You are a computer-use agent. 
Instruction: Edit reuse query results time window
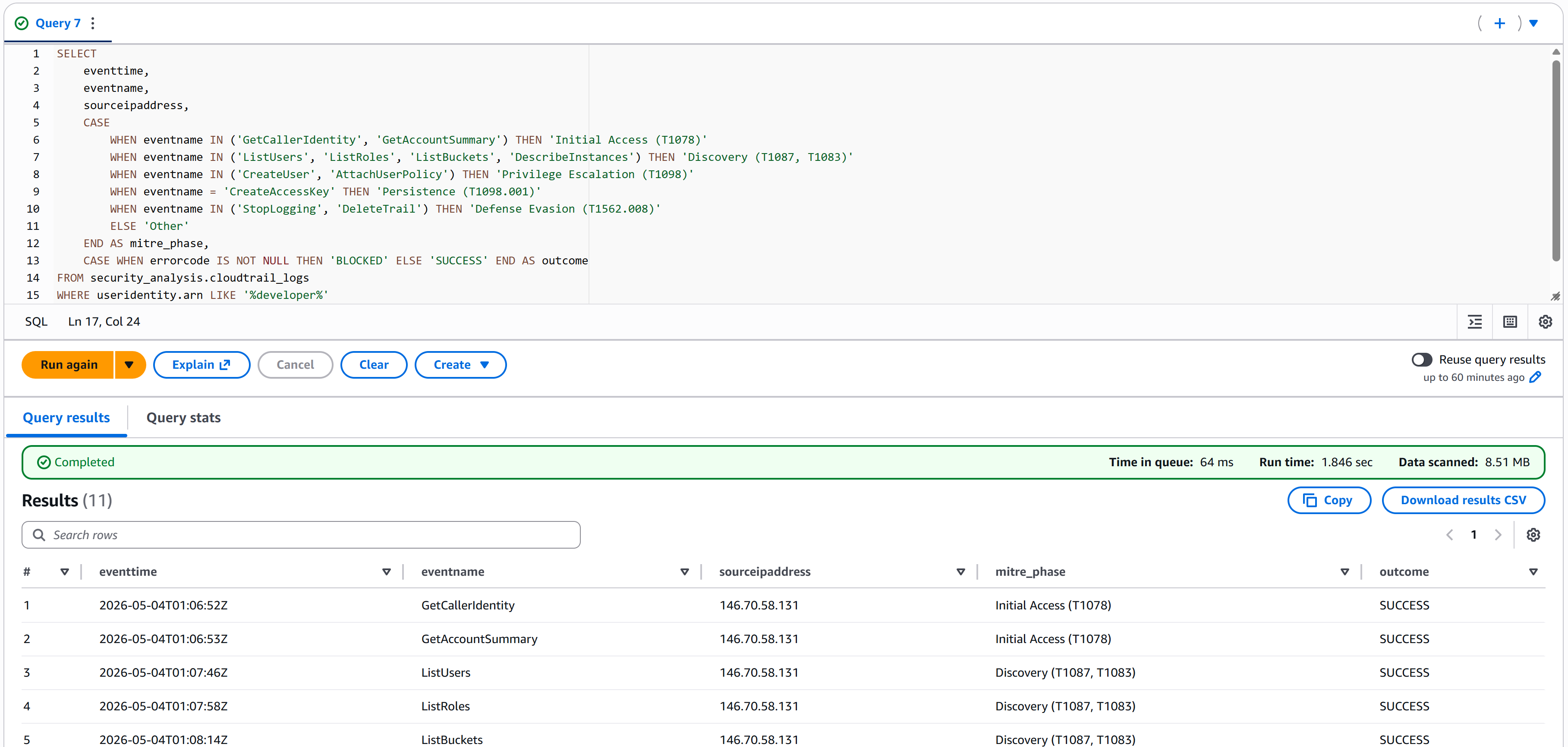[x=1535, y=377]
